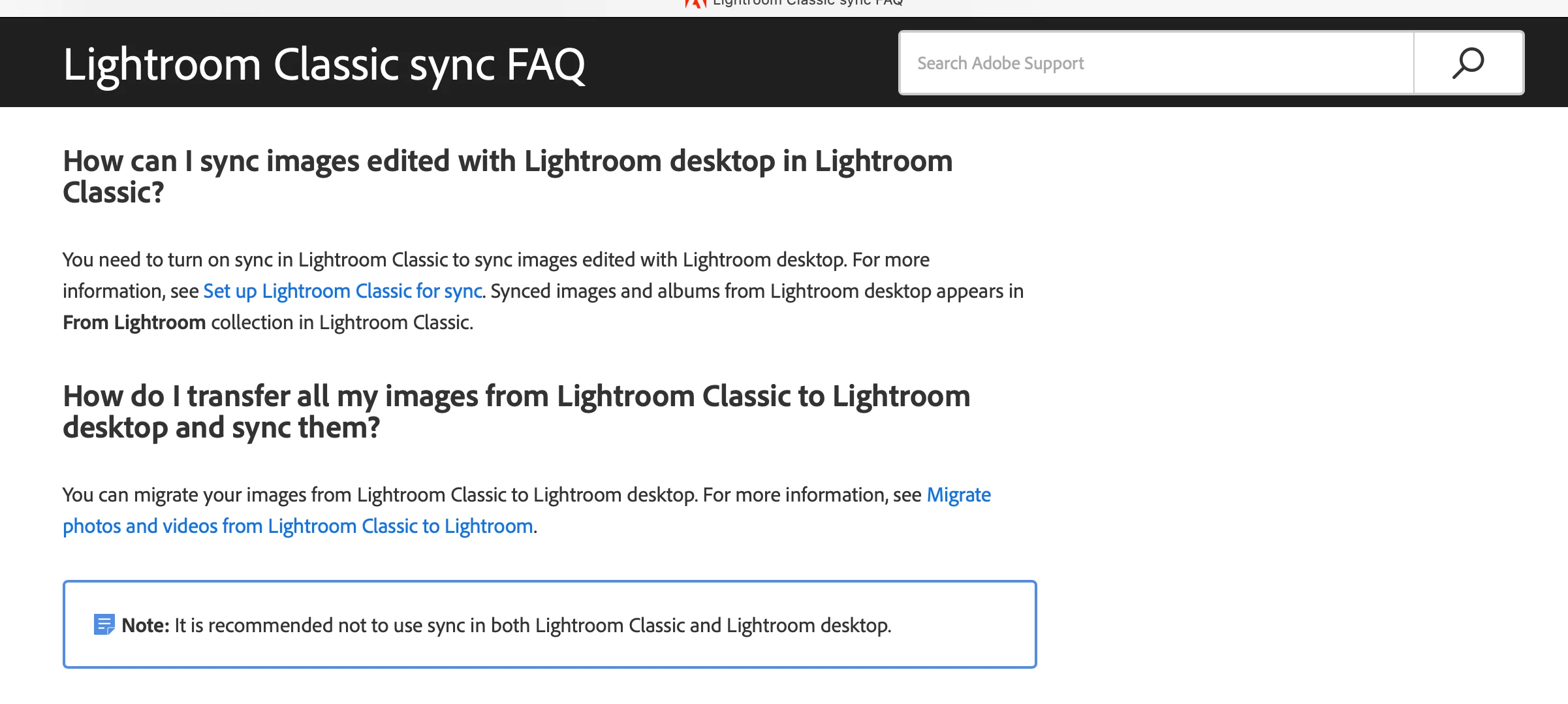Click the 'Note:' label text

pyautogui.click(x=145, y=626)
